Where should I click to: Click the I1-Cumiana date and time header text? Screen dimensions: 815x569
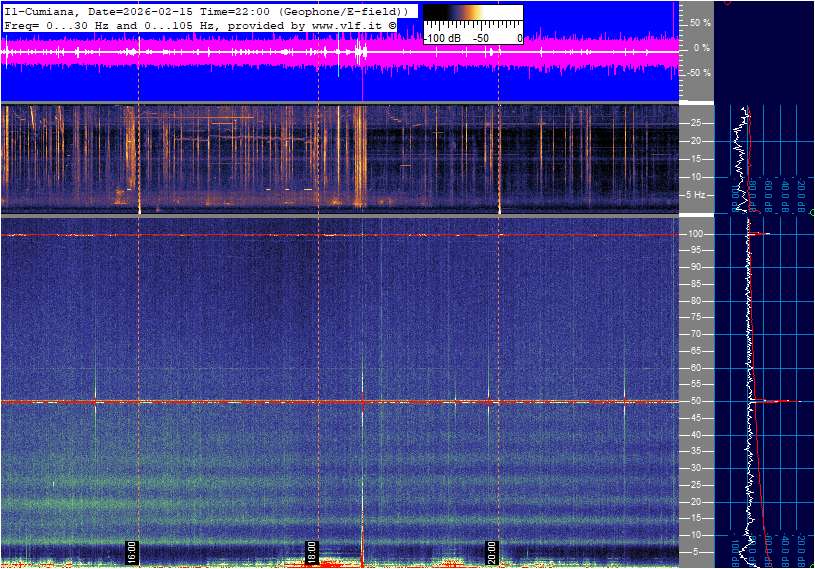tap(205, 10)
